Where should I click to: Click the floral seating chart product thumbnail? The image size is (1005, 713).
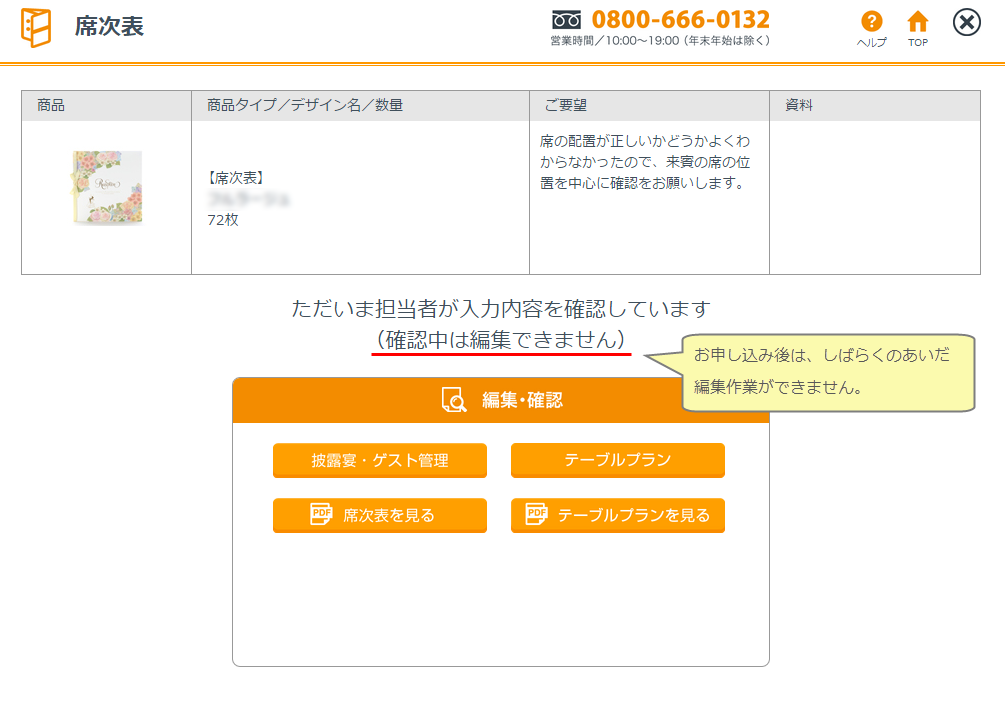[107, 187]
